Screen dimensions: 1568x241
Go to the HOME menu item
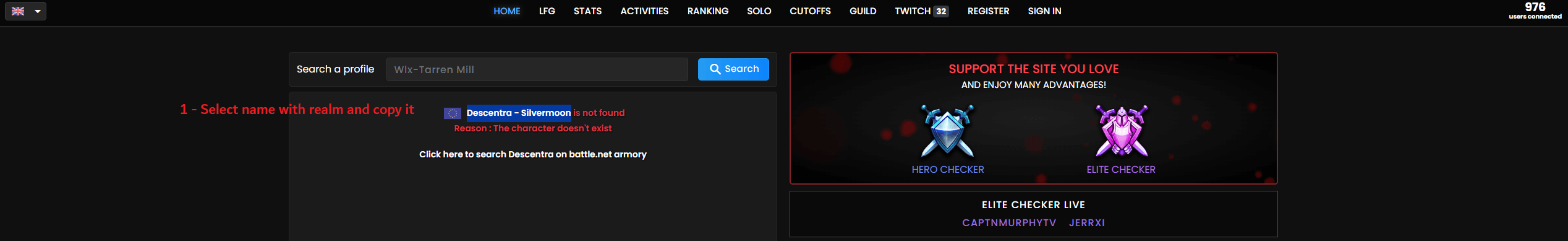click(x=506, y=11)
